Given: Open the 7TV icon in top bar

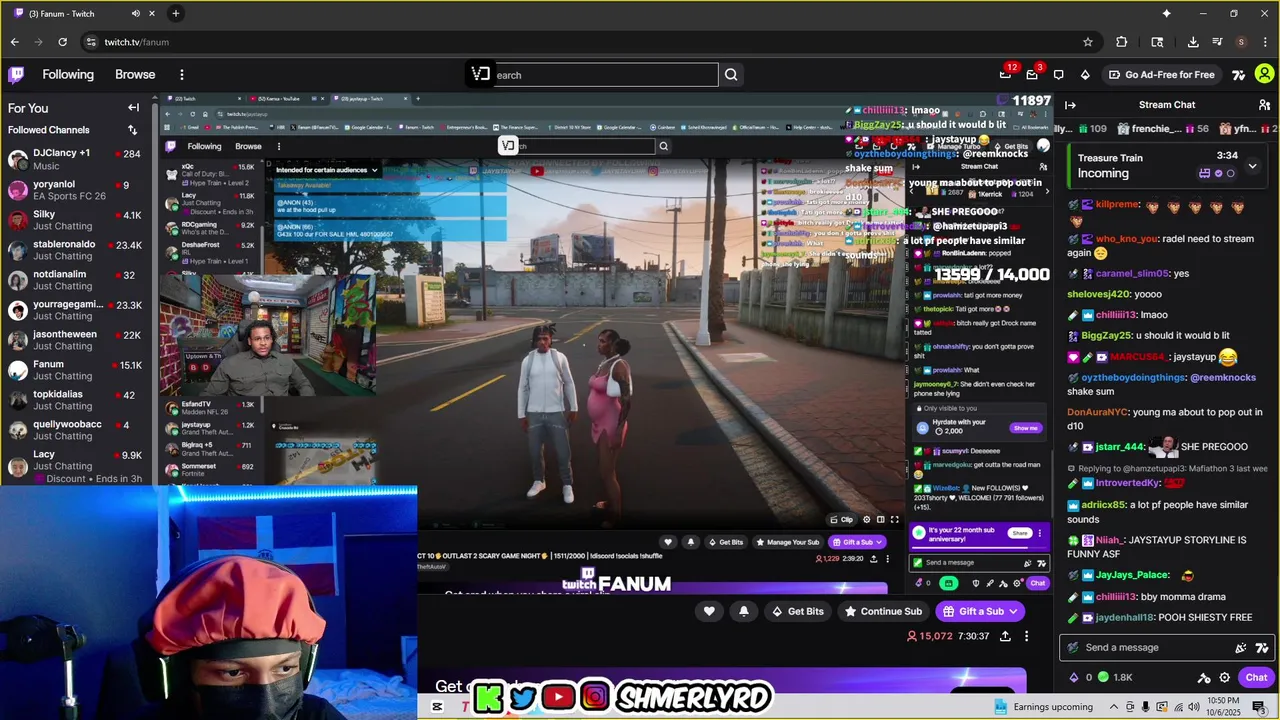Looking at the screenshot, I should tap(1239, 74).
